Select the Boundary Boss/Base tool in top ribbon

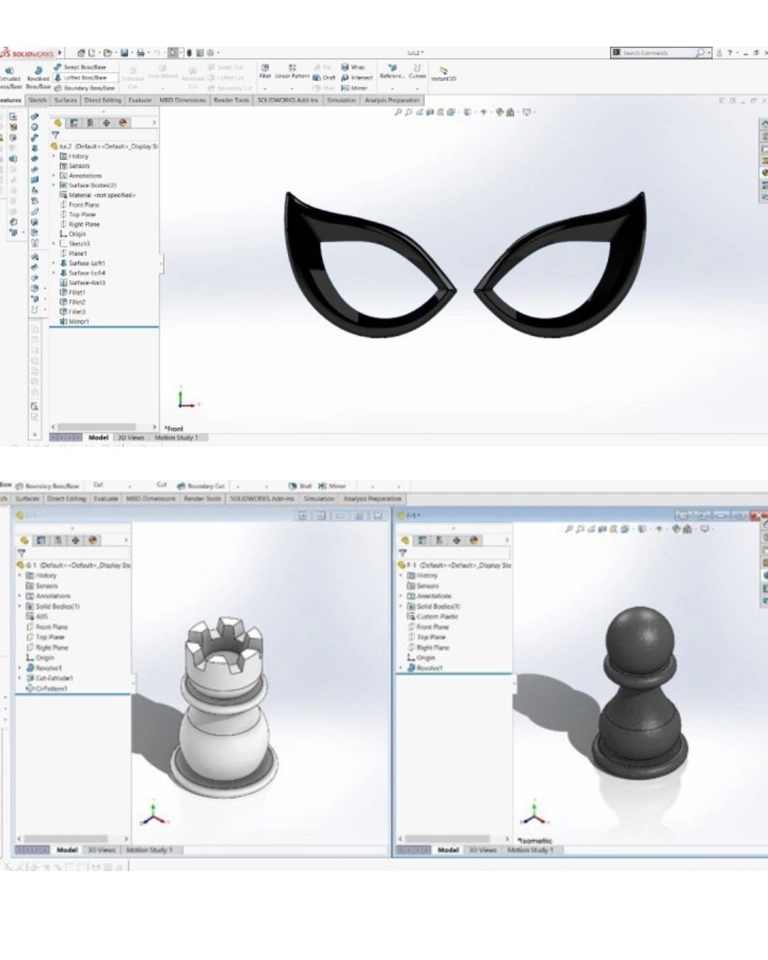85,88
